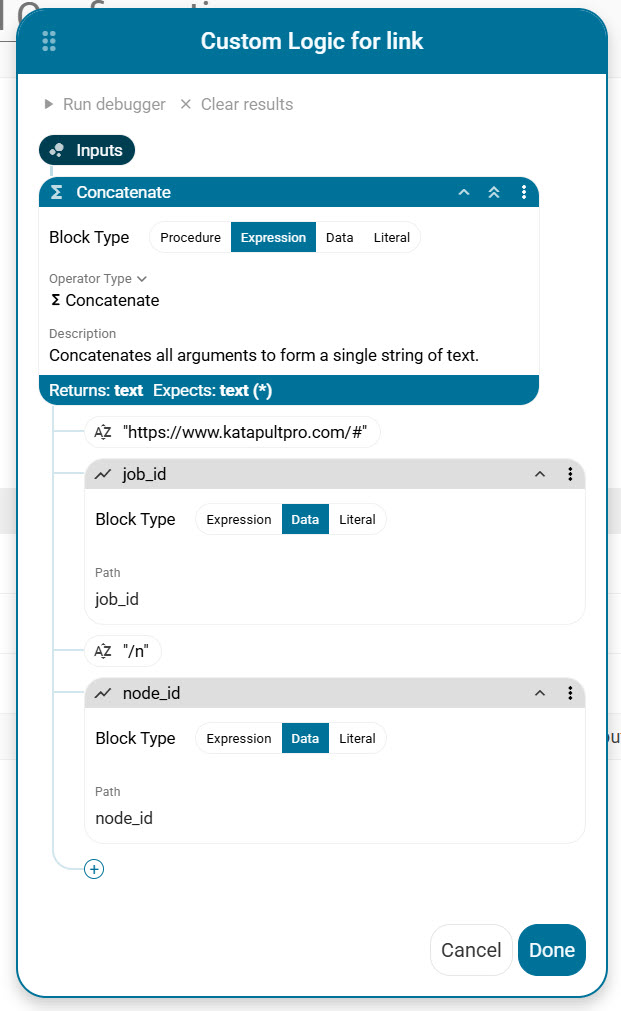Open job_id block three-dot options menu
The height and width of the screenshot is (1011, 621).
[570, 474]
